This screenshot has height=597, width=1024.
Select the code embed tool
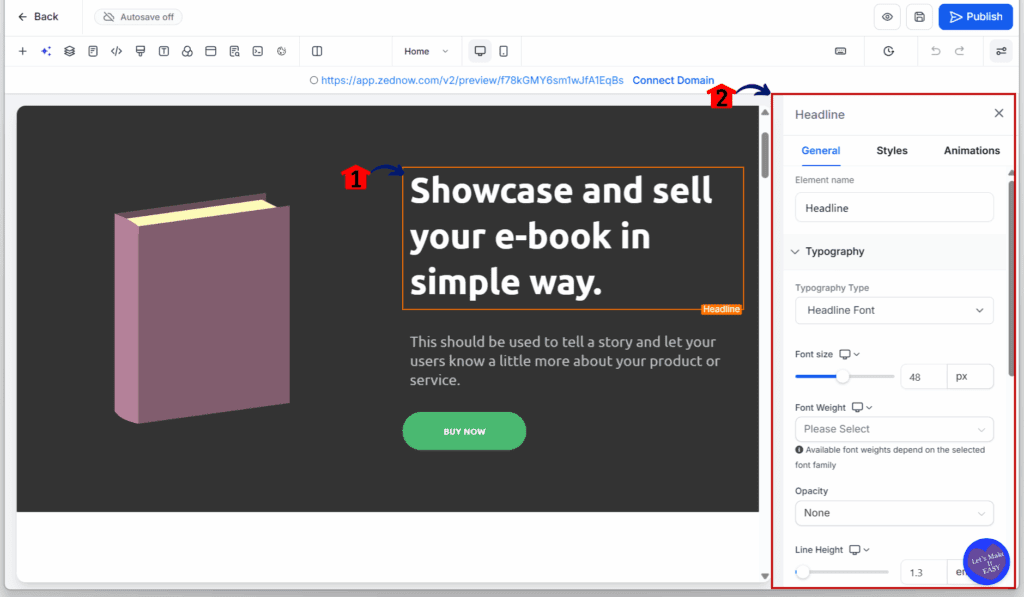(x=117, y=51)
